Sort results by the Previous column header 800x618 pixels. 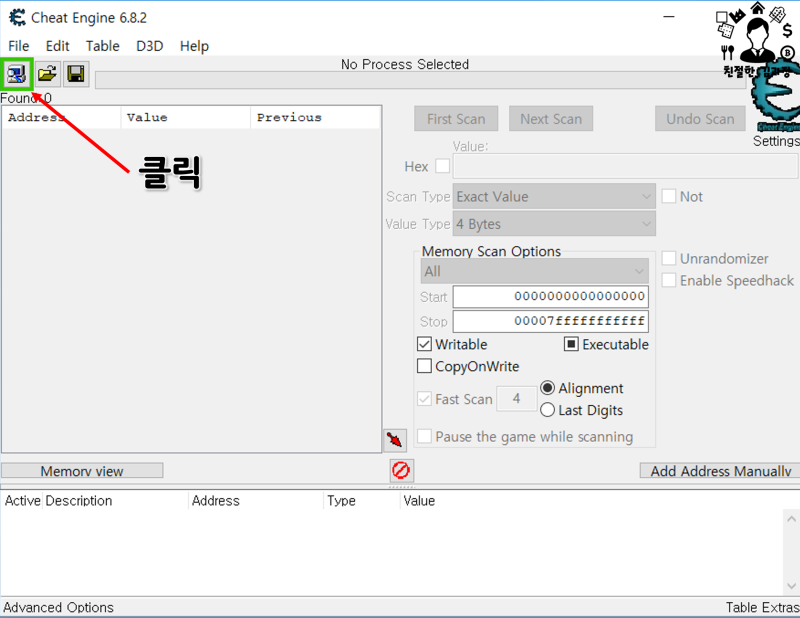point(315,117)
